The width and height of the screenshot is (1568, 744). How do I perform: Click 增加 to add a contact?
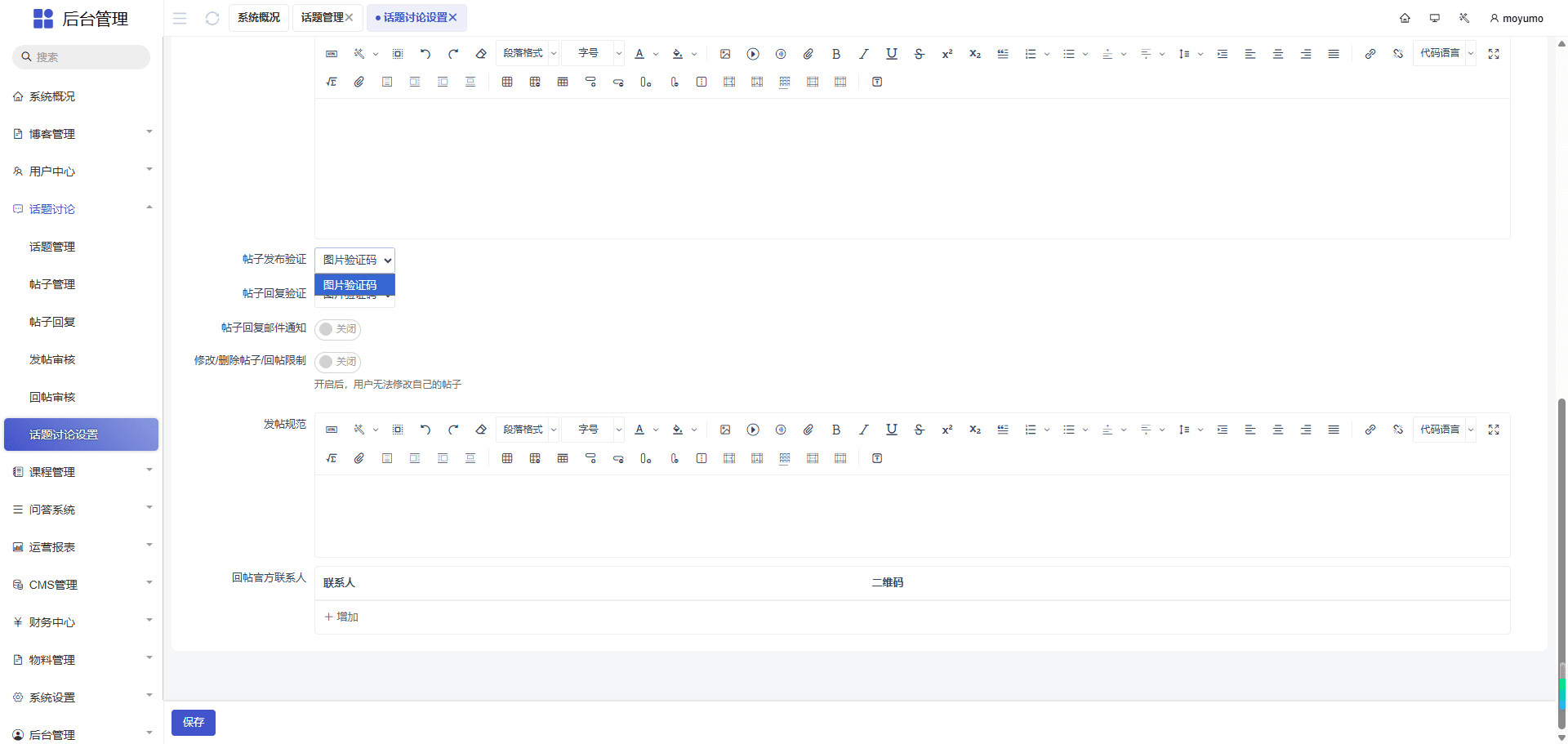pos(341,617)
